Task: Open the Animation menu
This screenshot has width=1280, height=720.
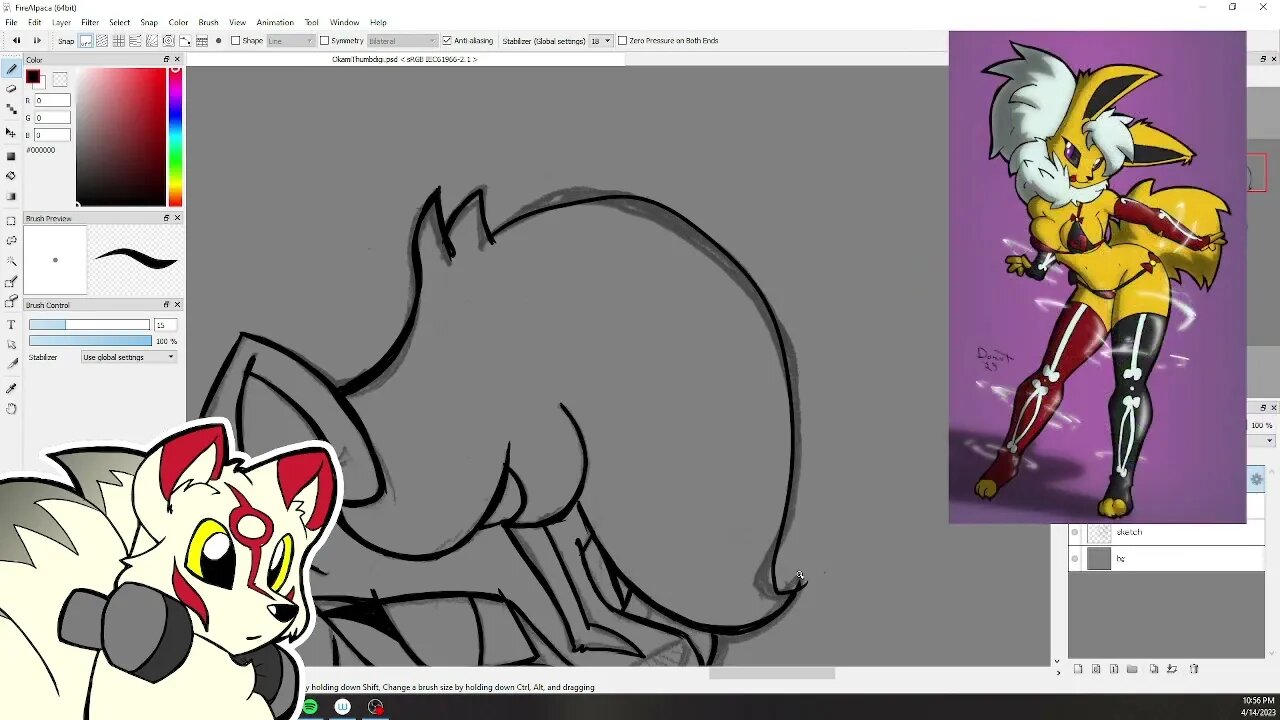Action: [275, 22]
